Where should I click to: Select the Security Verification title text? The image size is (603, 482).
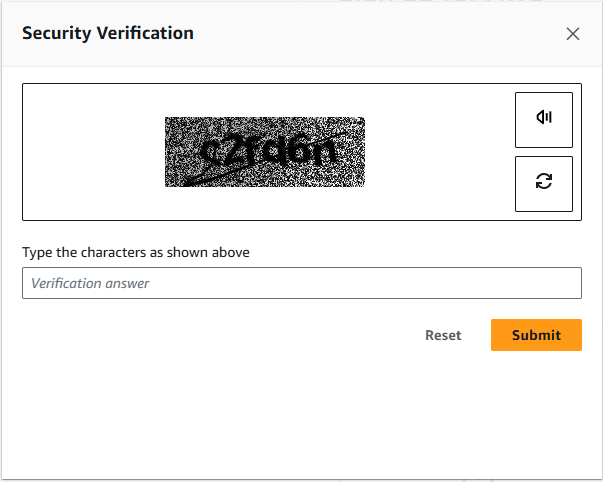pyautogui.click(x=108, y=33)
